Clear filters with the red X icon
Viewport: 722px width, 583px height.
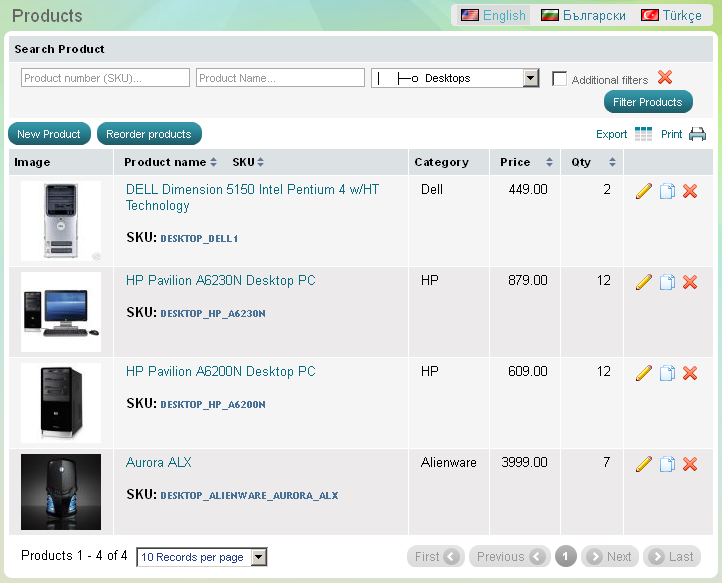pos(665,77)
